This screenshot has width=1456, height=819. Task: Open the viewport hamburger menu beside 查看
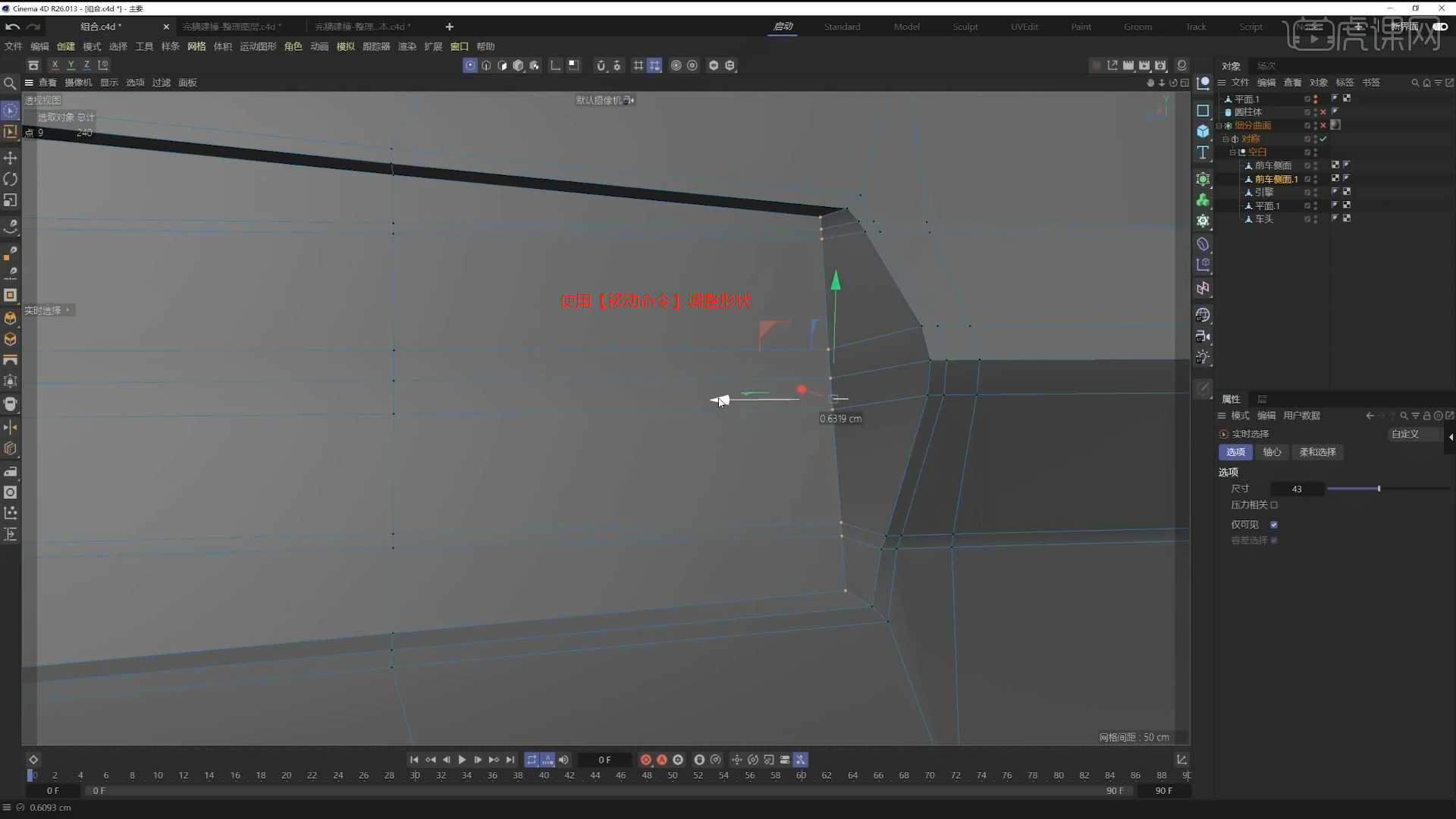pyautogui.click(x=29, y=83)
